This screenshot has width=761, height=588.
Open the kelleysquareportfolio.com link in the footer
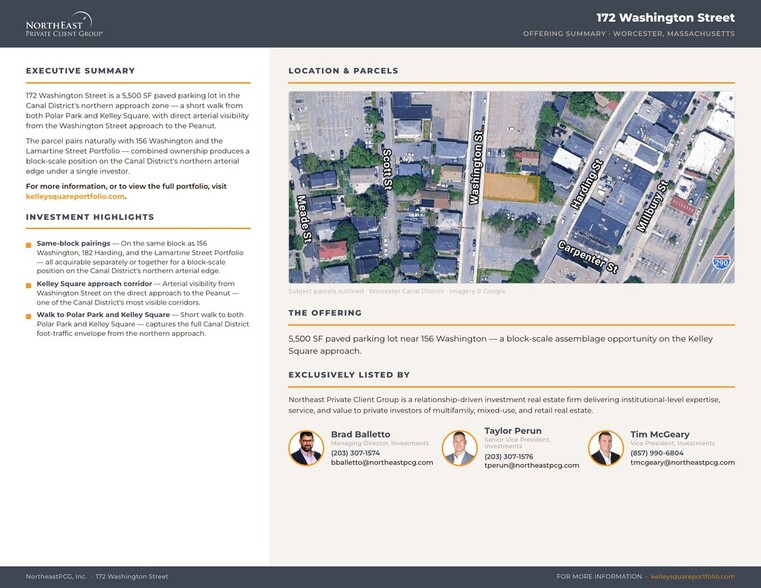pos(693,576)
